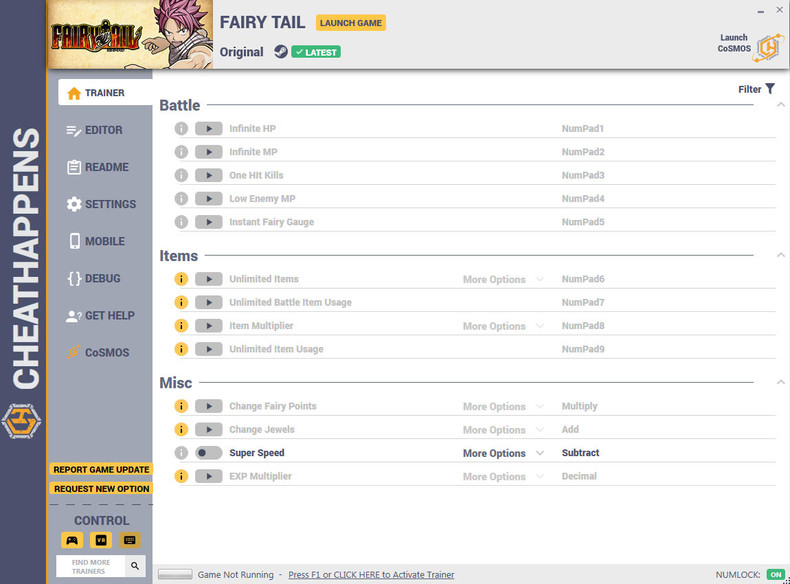Open the Trainer tab
This screenshot has height=584, width=790.
105,92
